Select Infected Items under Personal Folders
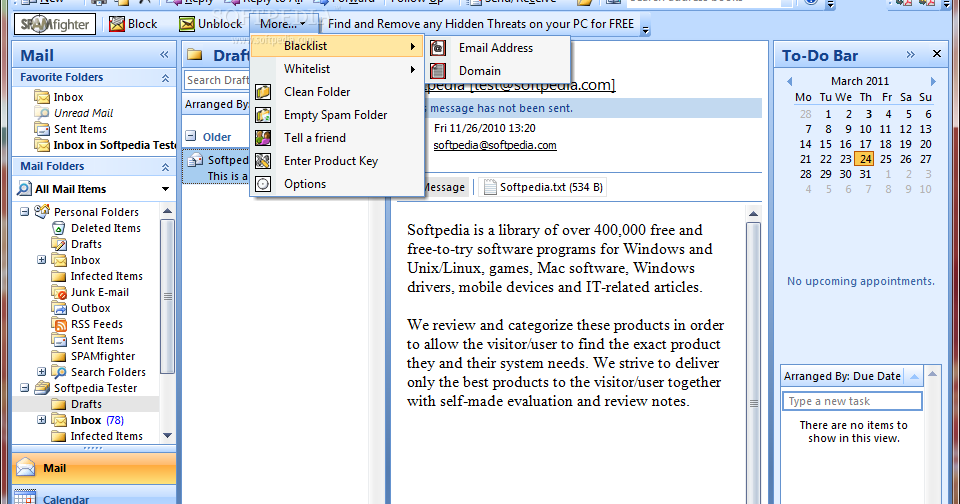 click(106, 276)
